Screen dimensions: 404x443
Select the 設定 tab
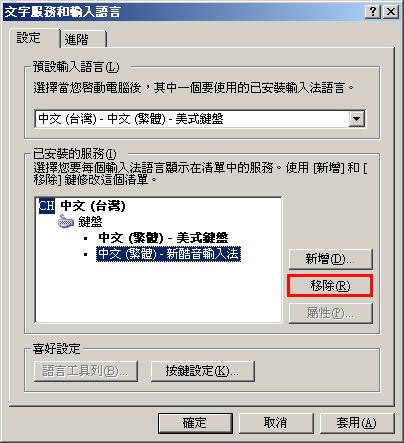click(34, 38)
